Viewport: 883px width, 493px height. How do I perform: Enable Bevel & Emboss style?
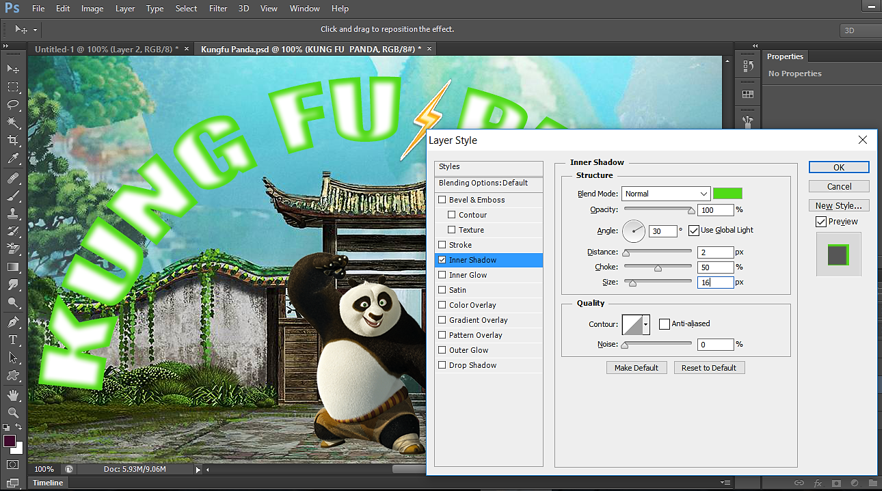pyautogui.click(x=442, y=199)
